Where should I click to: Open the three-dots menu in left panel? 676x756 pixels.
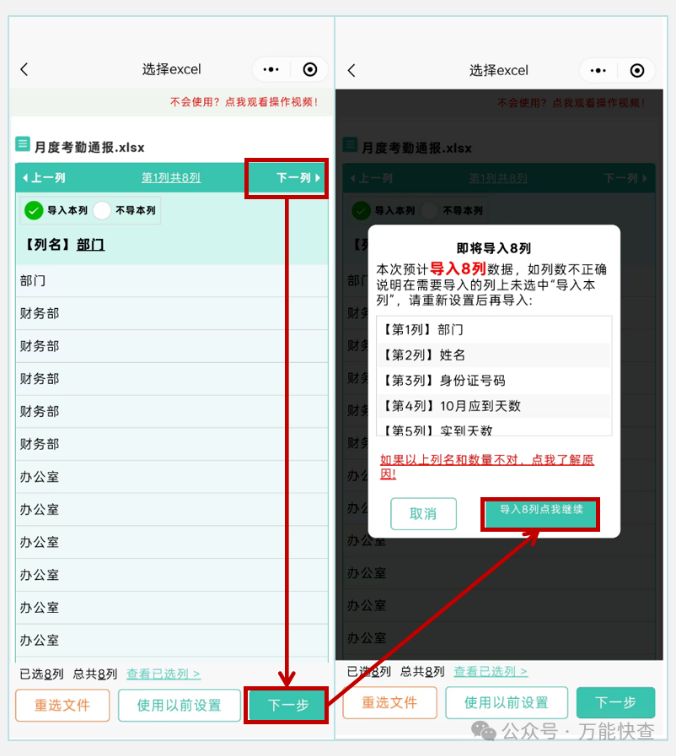click(271, 69)
